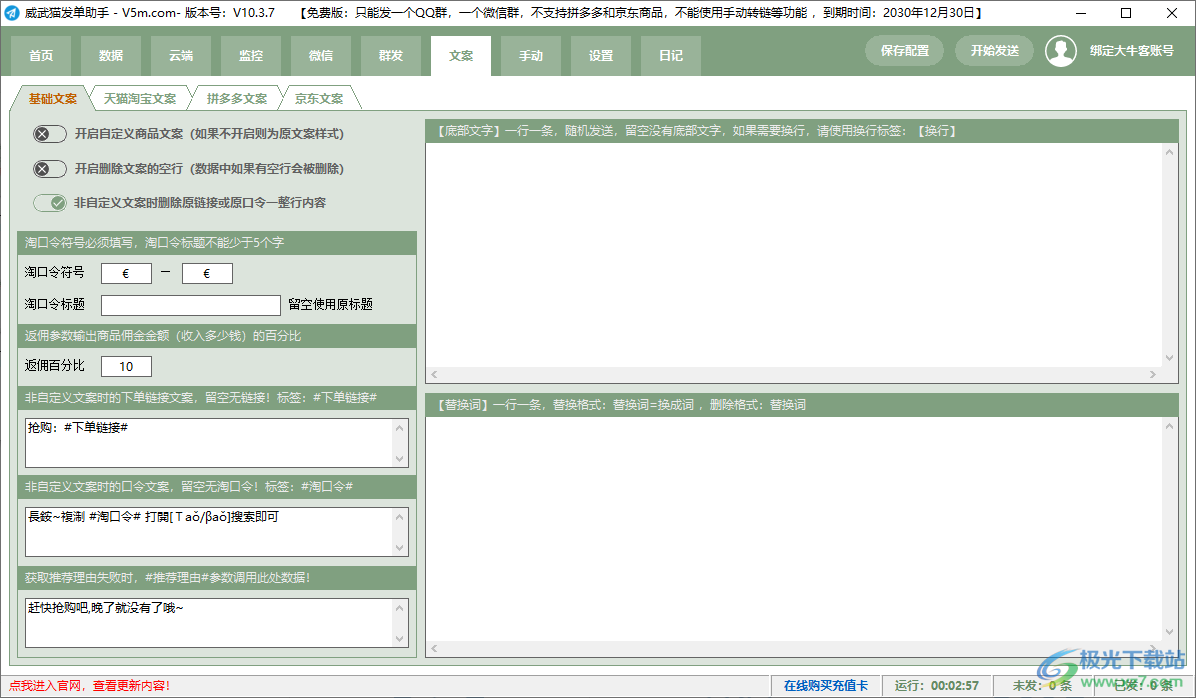This screenshot has width=1196, height=698.
Task: Click the 返佣参数输出商品佣金金额 section header
Action: tap(217, 336)
